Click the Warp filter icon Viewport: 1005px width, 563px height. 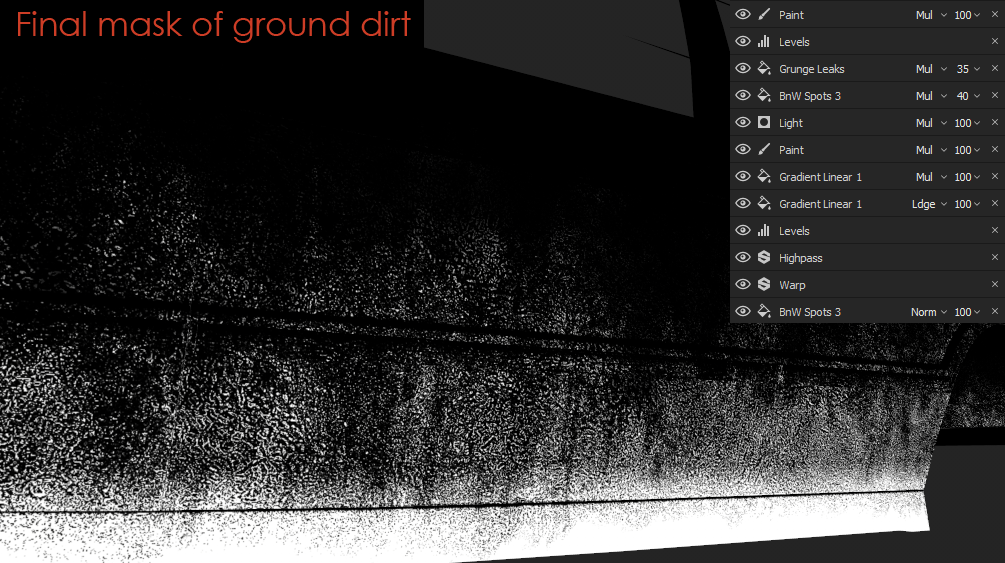pyautogui.click(x=763, y=284)
